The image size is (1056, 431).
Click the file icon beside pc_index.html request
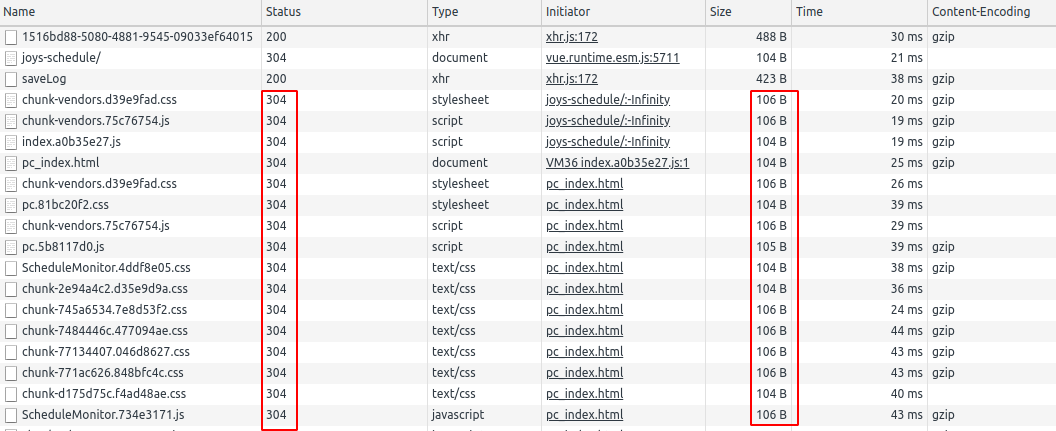[11, 163]
